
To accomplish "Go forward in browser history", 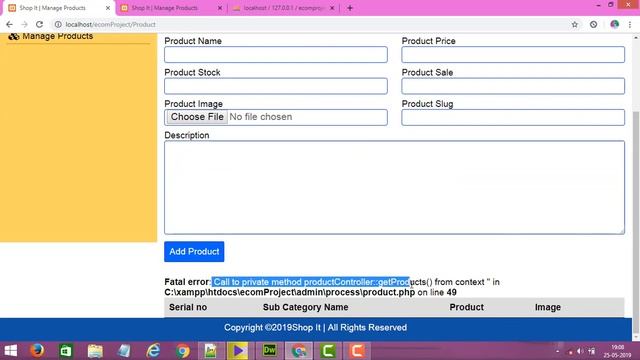I will click(x=24, y=24).
